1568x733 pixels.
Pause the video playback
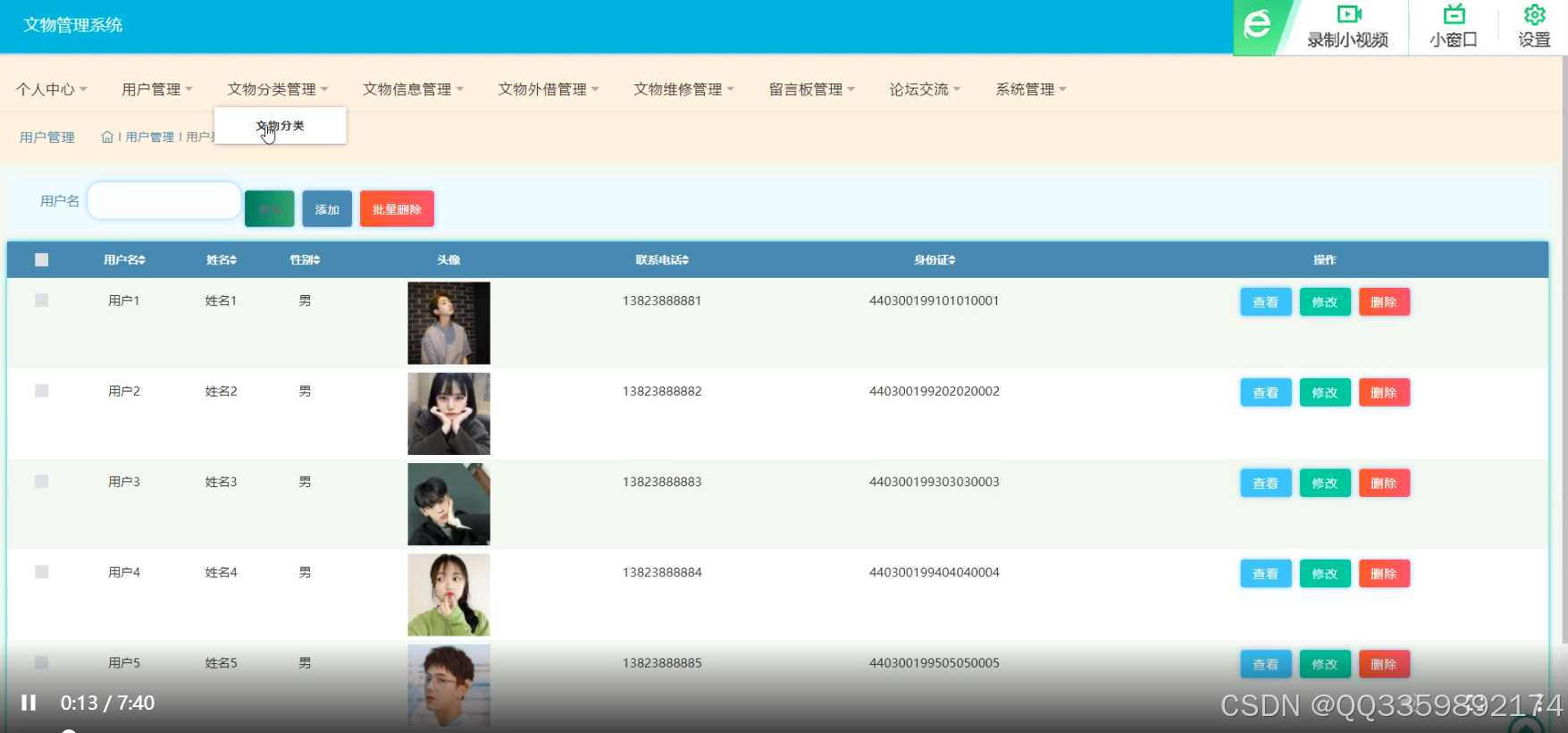29,703
